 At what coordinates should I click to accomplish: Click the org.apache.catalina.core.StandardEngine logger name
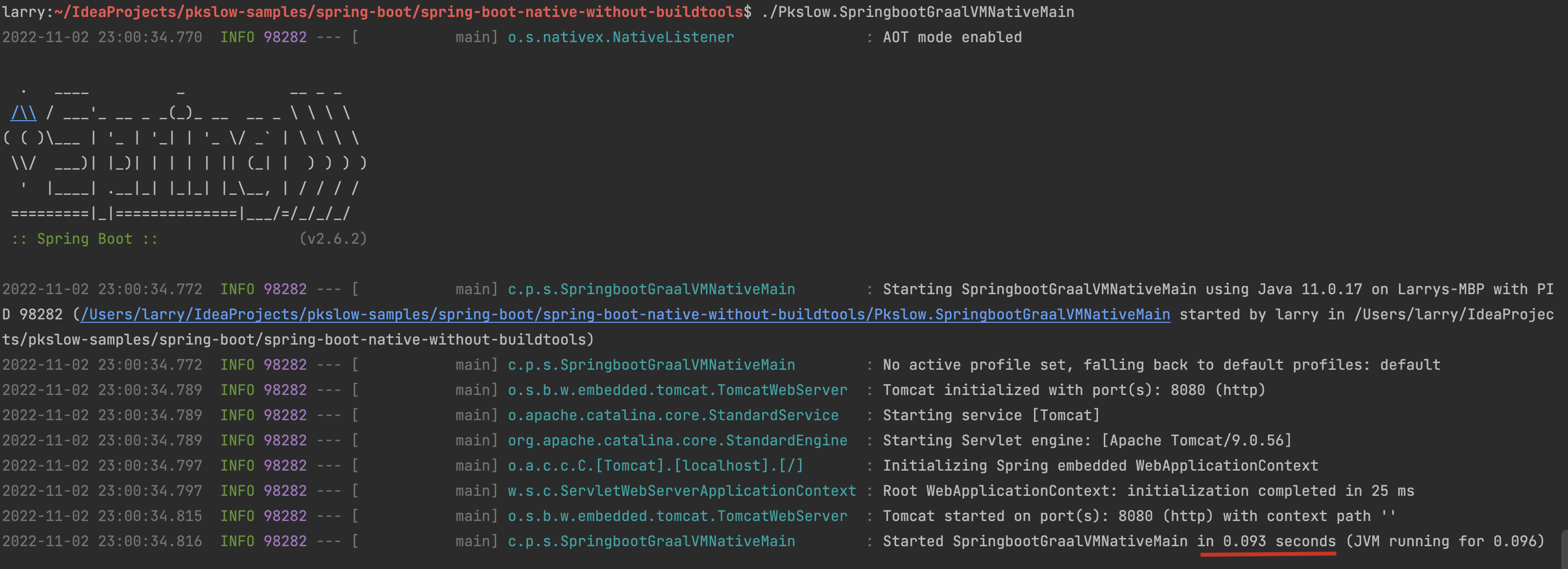point(677,441)
